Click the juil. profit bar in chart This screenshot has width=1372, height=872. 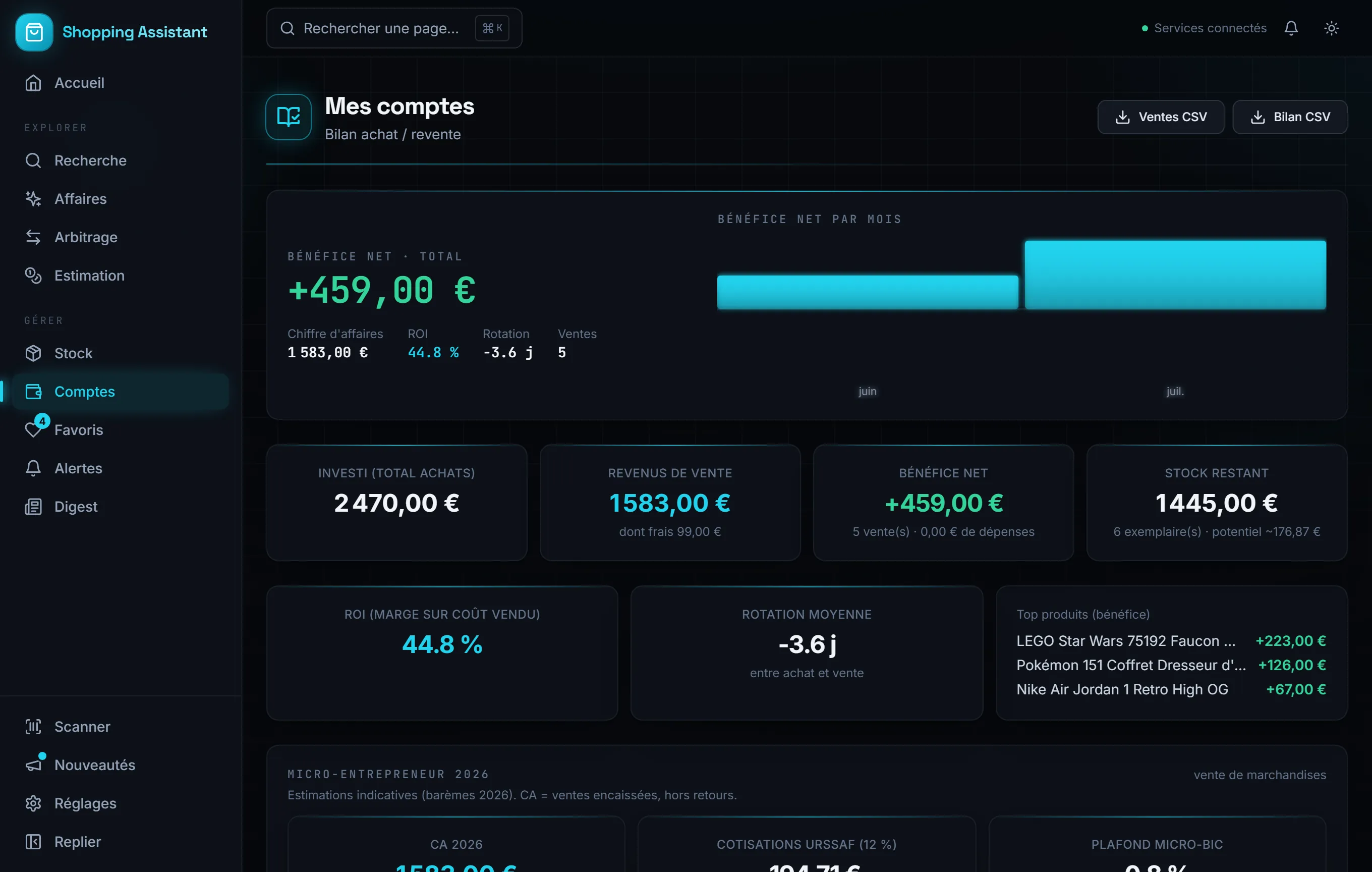pyautogui.click(x=1175, y=275)
